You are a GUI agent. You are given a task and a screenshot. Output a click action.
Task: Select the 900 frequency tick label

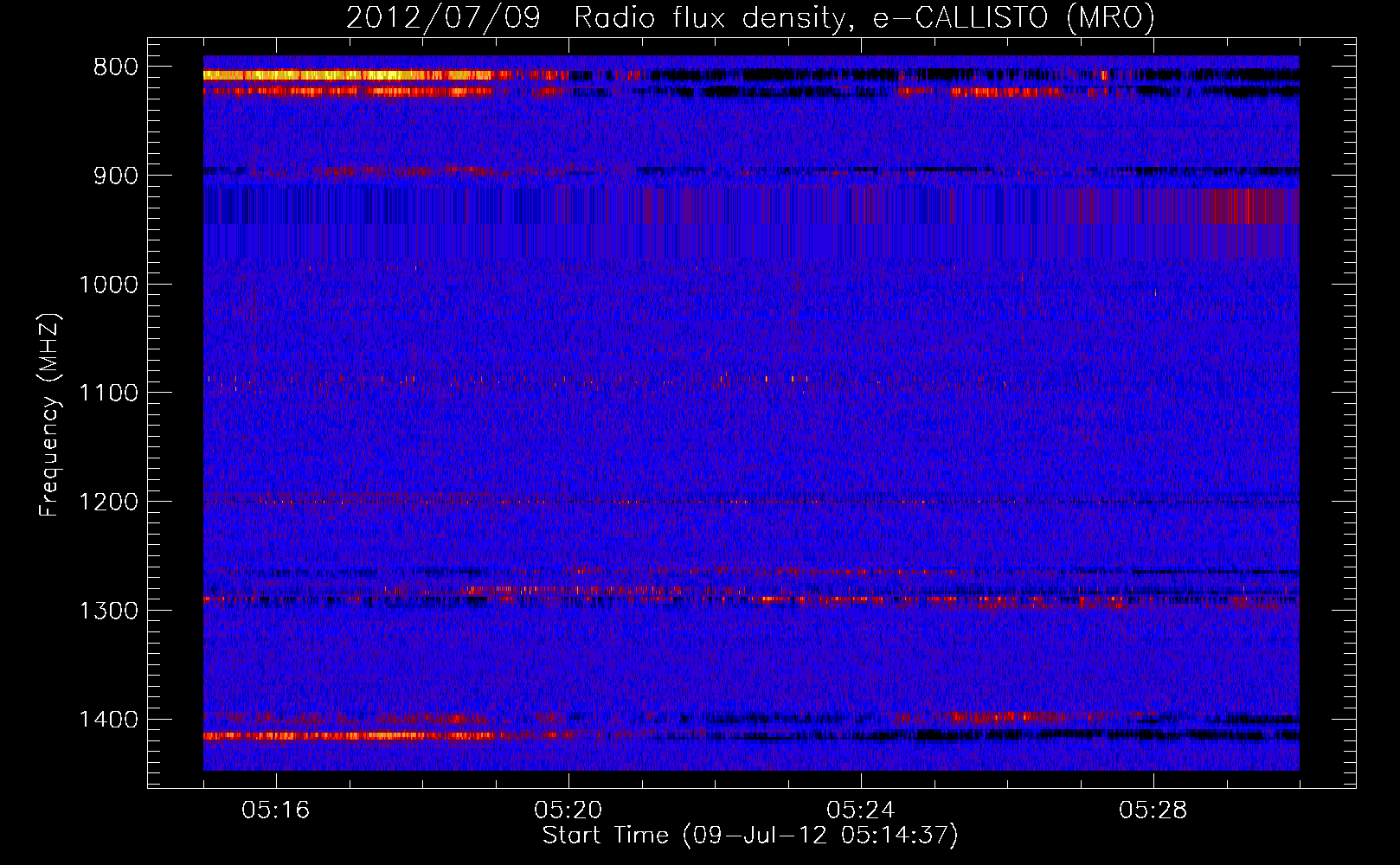click(116, 176)
